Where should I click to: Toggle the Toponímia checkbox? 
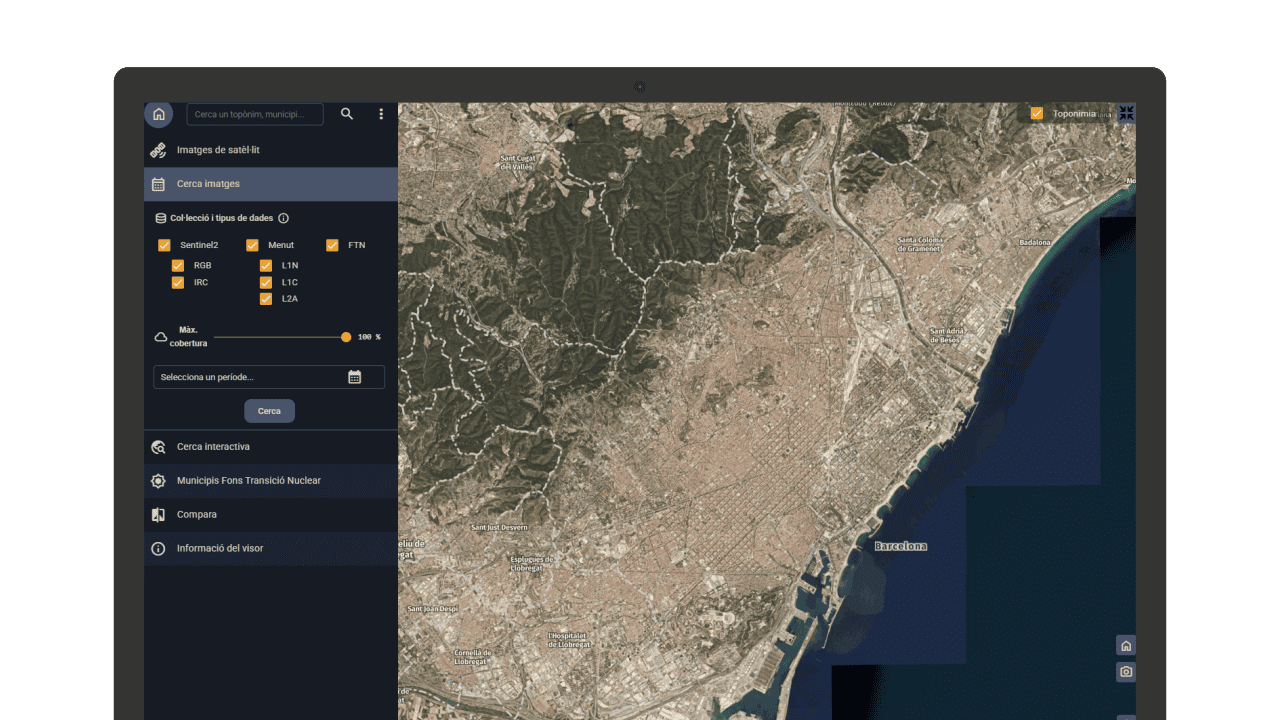click(1037, 113)
